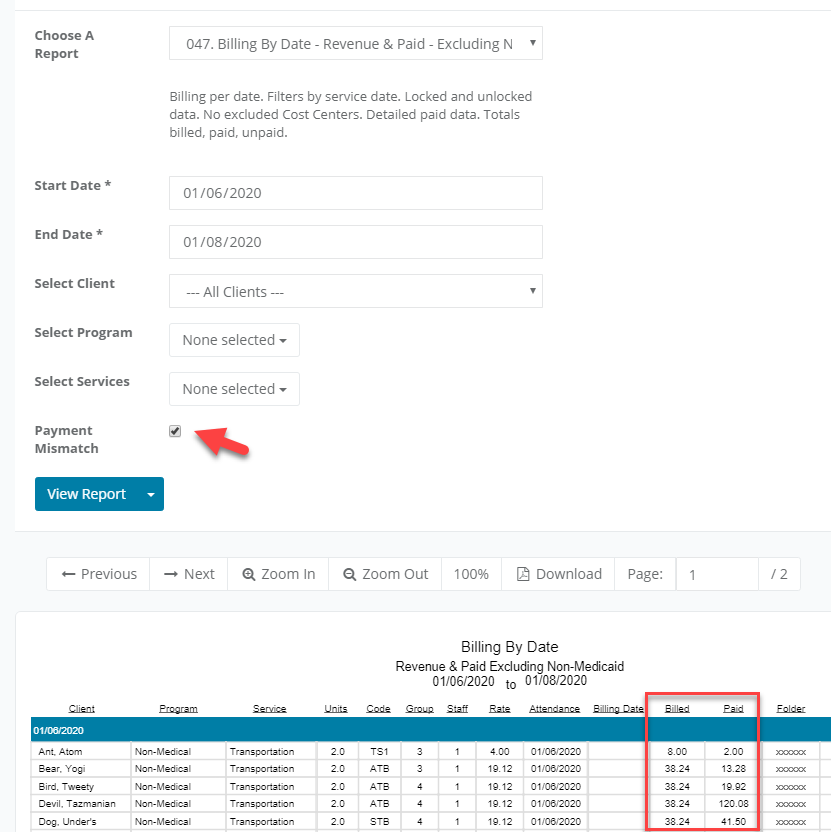Click the Page number input box
Viewport: 831px width, 832px height.
716,574
